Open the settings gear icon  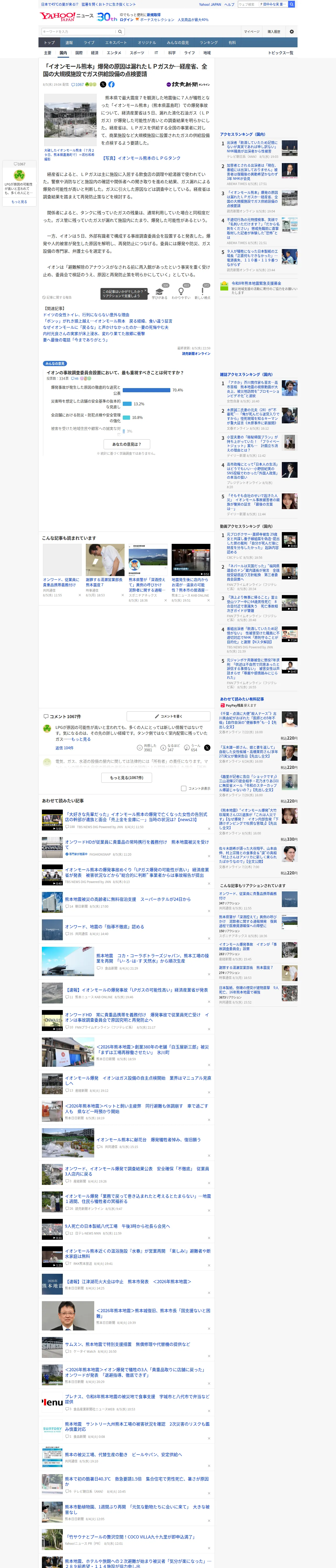292,32
